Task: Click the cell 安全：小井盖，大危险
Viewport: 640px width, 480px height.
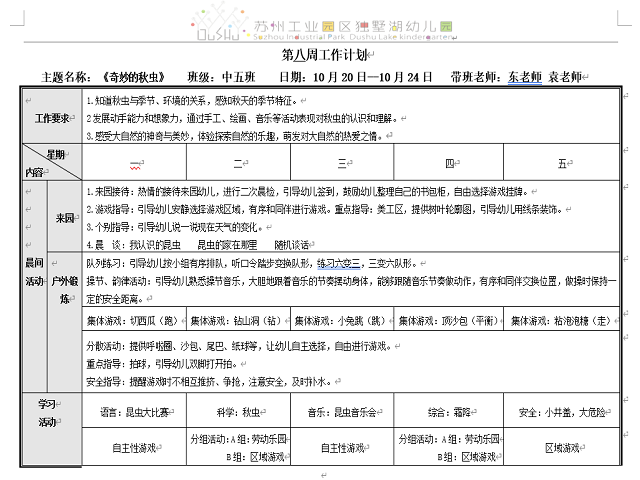Action: tap(562, 411)
